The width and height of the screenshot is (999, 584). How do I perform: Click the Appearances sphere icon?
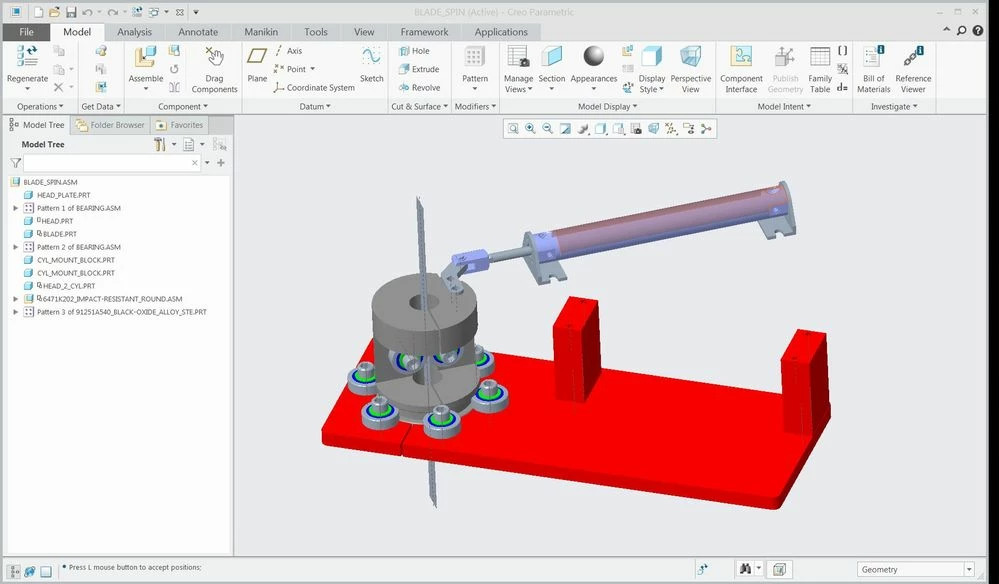click(x=594, y=56)
